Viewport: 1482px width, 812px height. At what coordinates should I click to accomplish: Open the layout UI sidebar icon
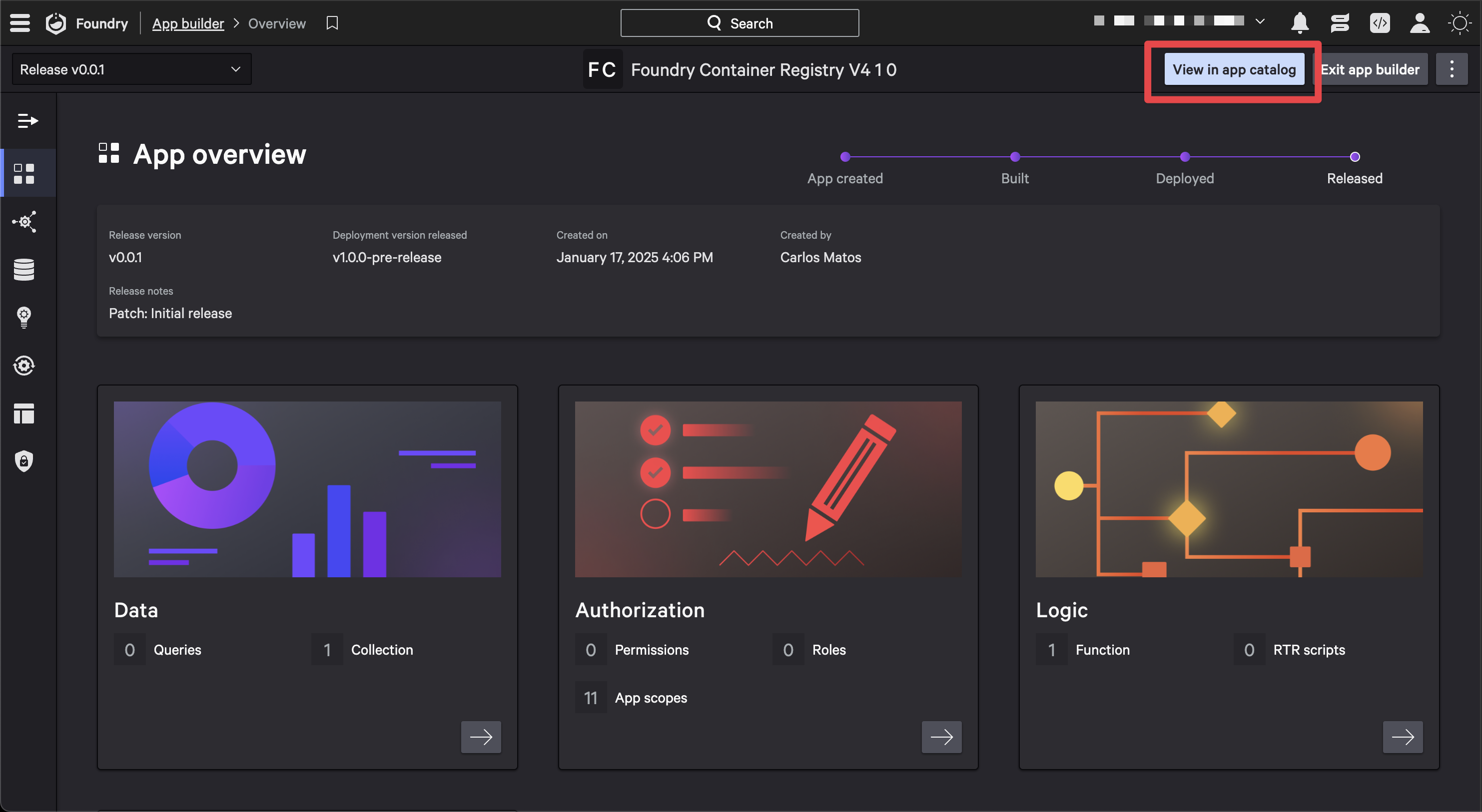click(24, 413)
